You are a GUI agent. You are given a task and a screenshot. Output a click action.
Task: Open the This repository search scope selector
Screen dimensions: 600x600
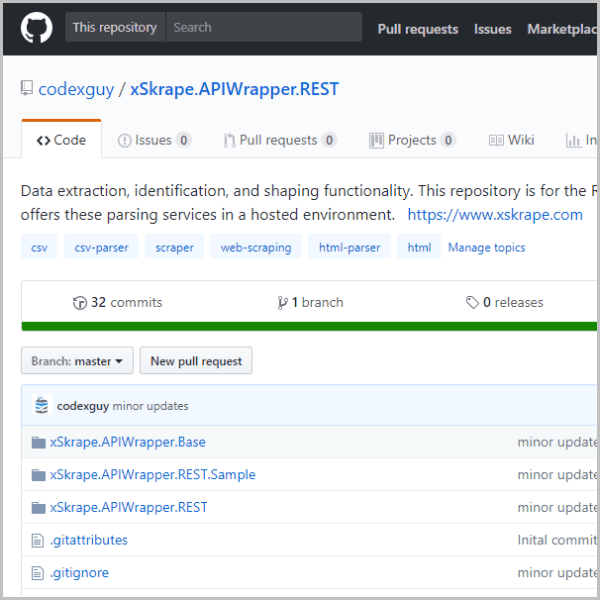tap(115, 27)
